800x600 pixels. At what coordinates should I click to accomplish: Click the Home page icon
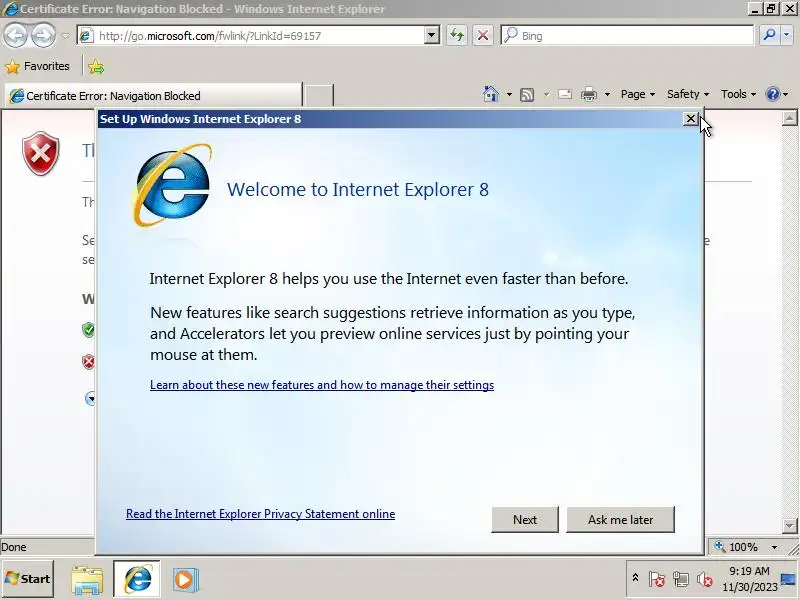(x=491, y=94)
